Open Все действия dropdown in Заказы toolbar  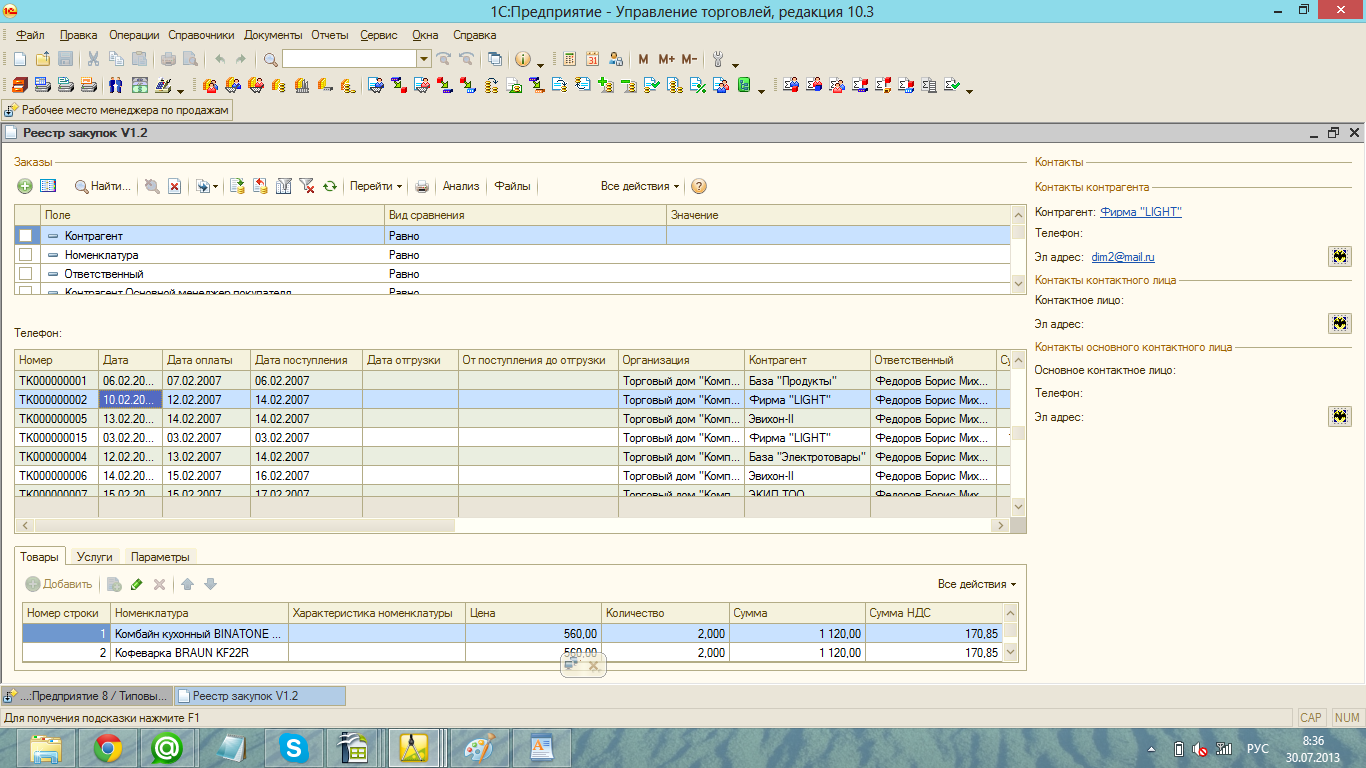click(x=640, y=186)
